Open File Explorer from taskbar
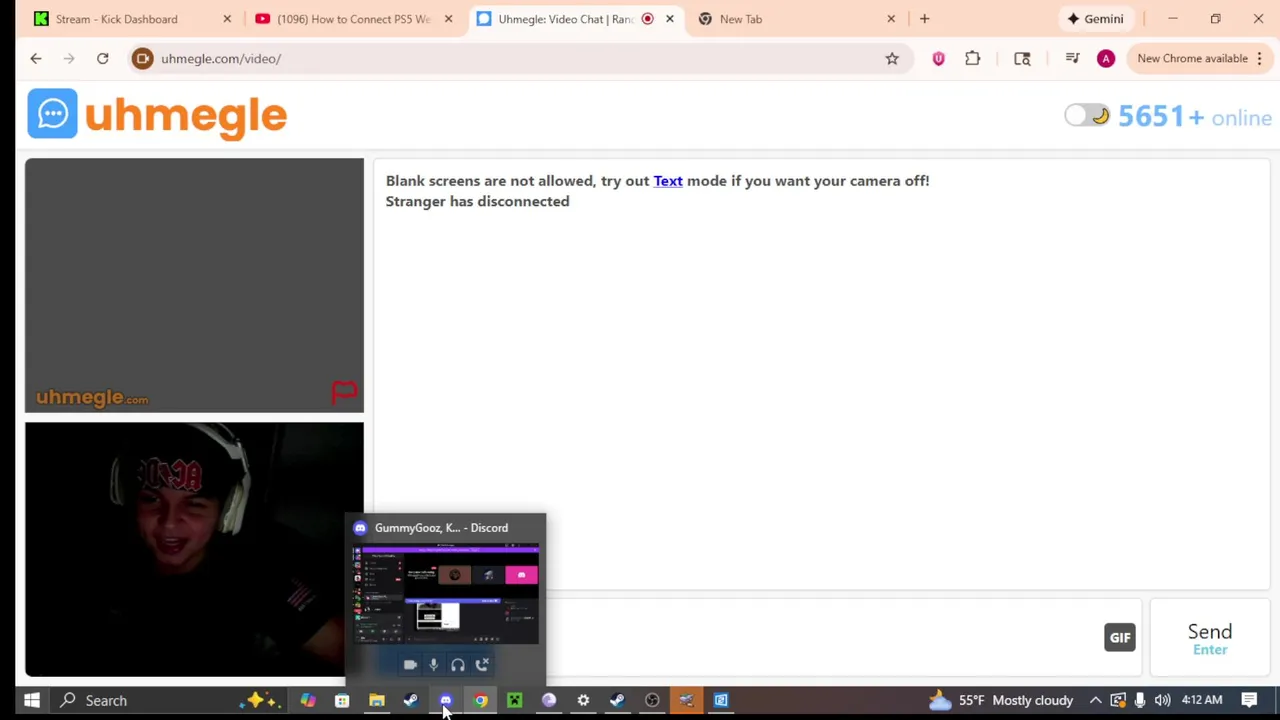The height and width of the screenshot is (720, 1280). (377, 700)
